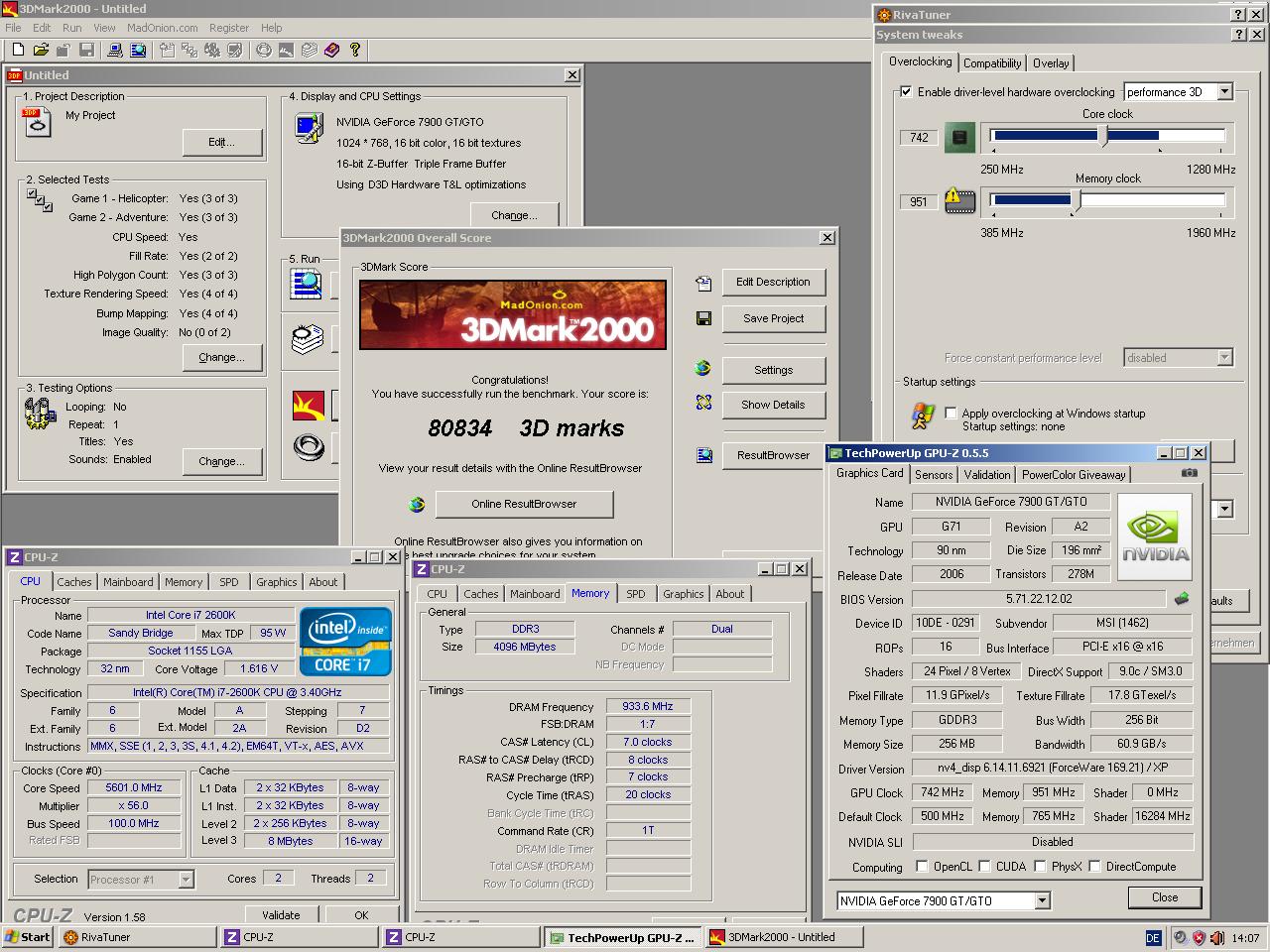1270x952 pixels.
Task: Click the memory warning chip icon in RivaTuner
Action: pos(959,201)
